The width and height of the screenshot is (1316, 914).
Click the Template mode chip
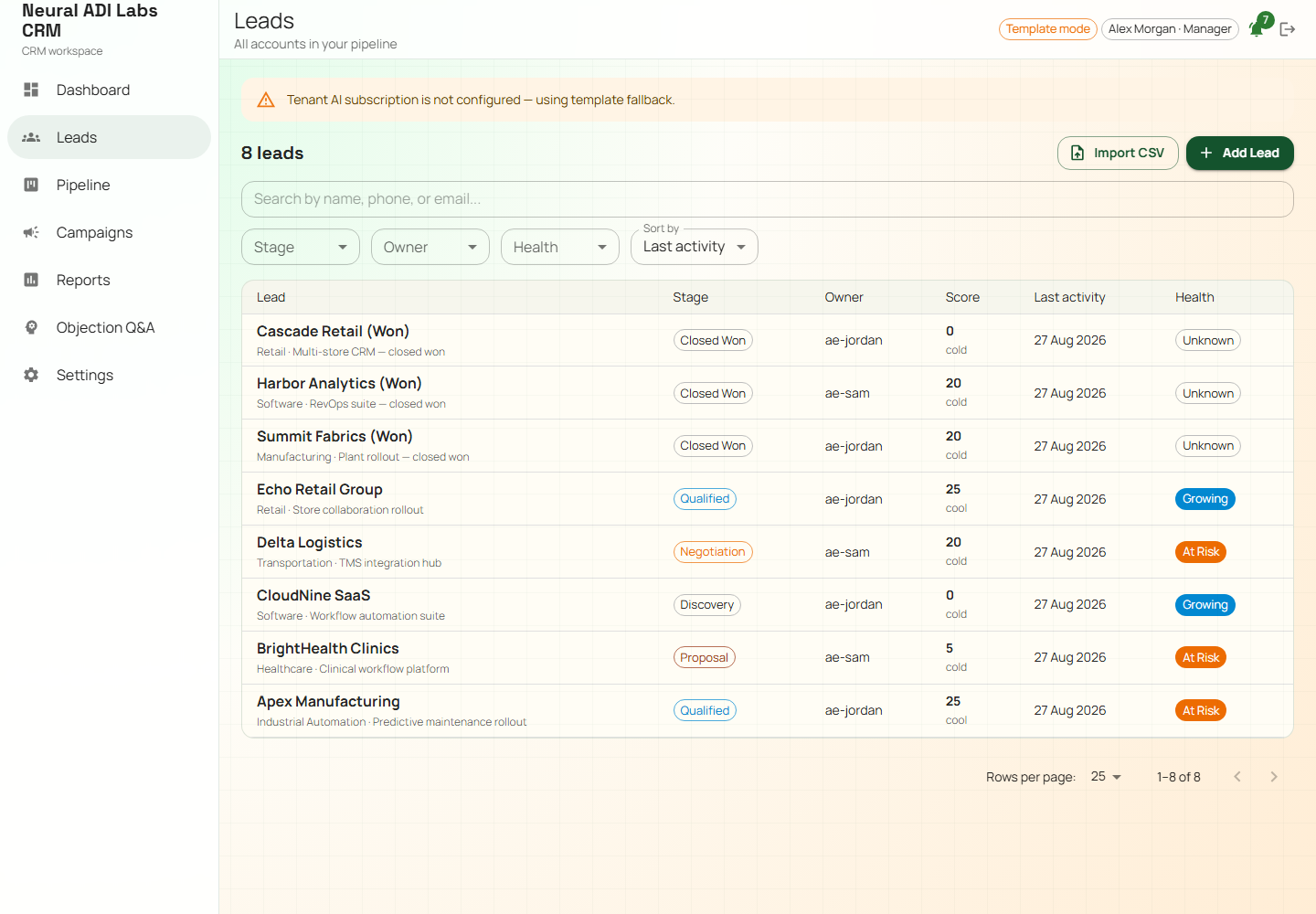(1048, 29)
